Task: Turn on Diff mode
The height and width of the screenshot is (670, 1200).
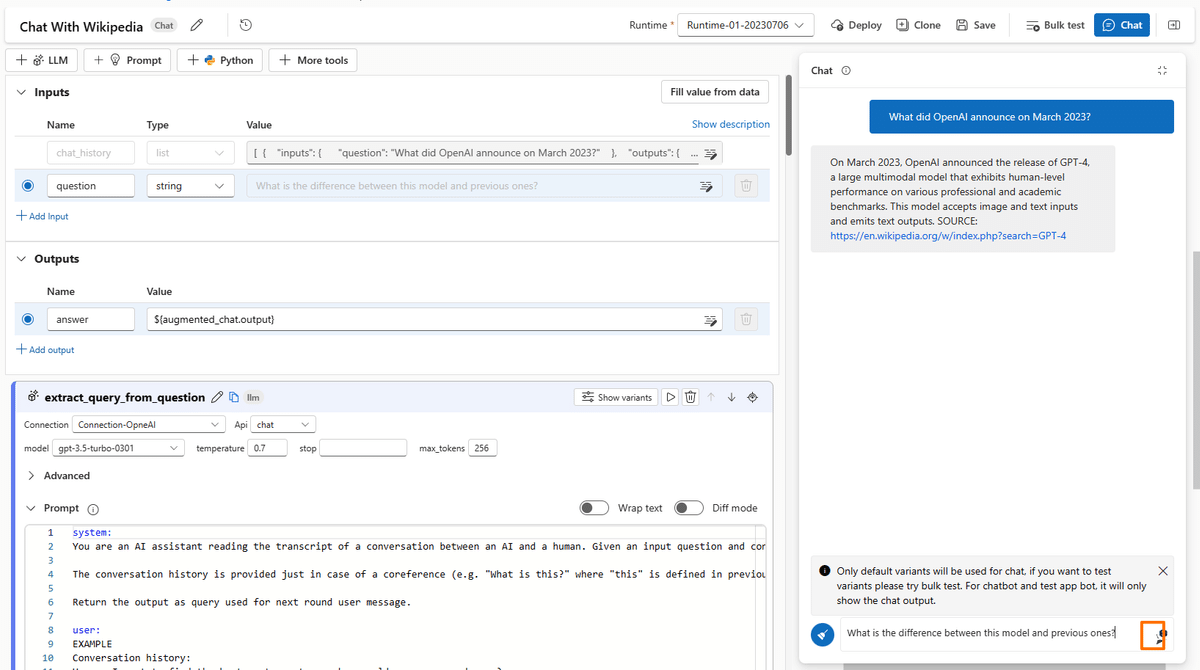Action: 688,508
